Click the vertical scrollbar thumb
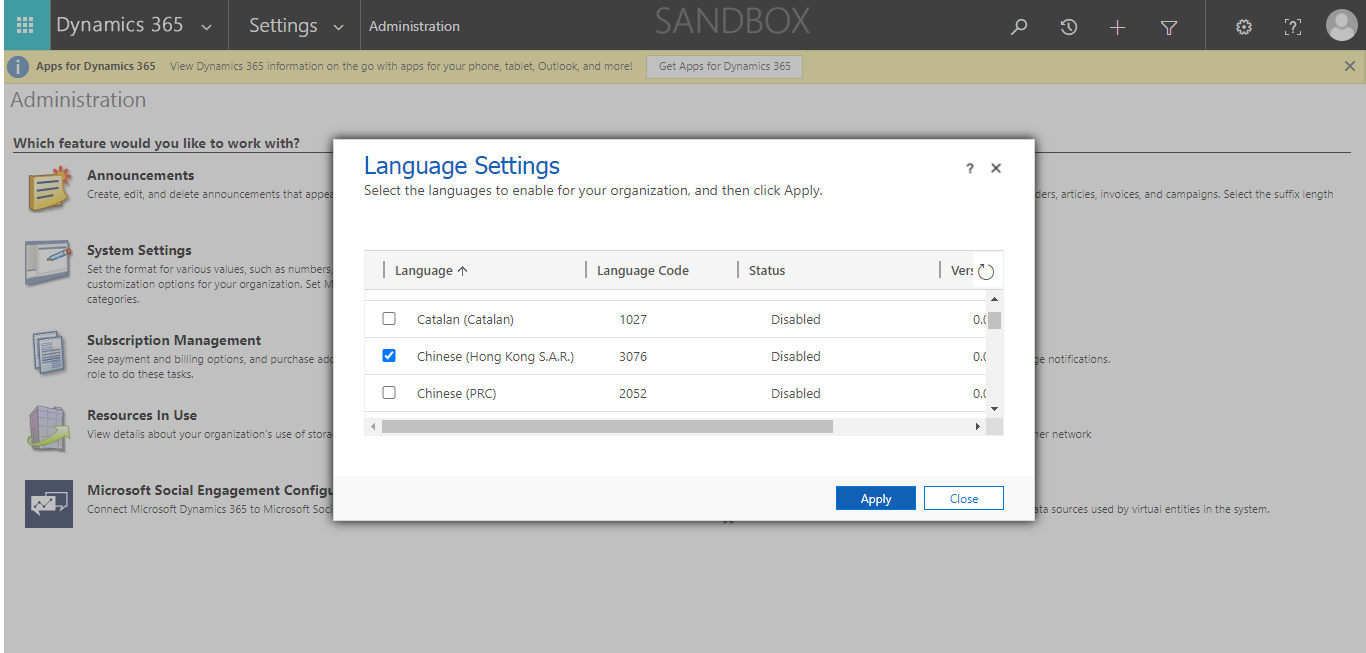 pyautogui.click(x=994, y=320)
